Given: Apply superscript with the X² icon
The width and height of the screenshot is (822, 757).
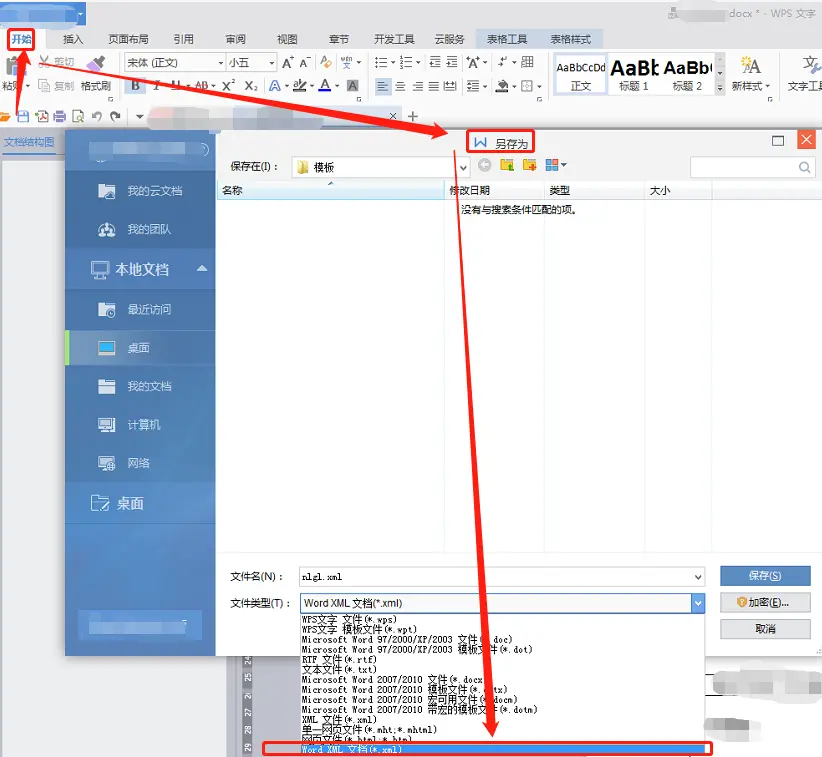Looking at the screenshot, I should 228,85.
